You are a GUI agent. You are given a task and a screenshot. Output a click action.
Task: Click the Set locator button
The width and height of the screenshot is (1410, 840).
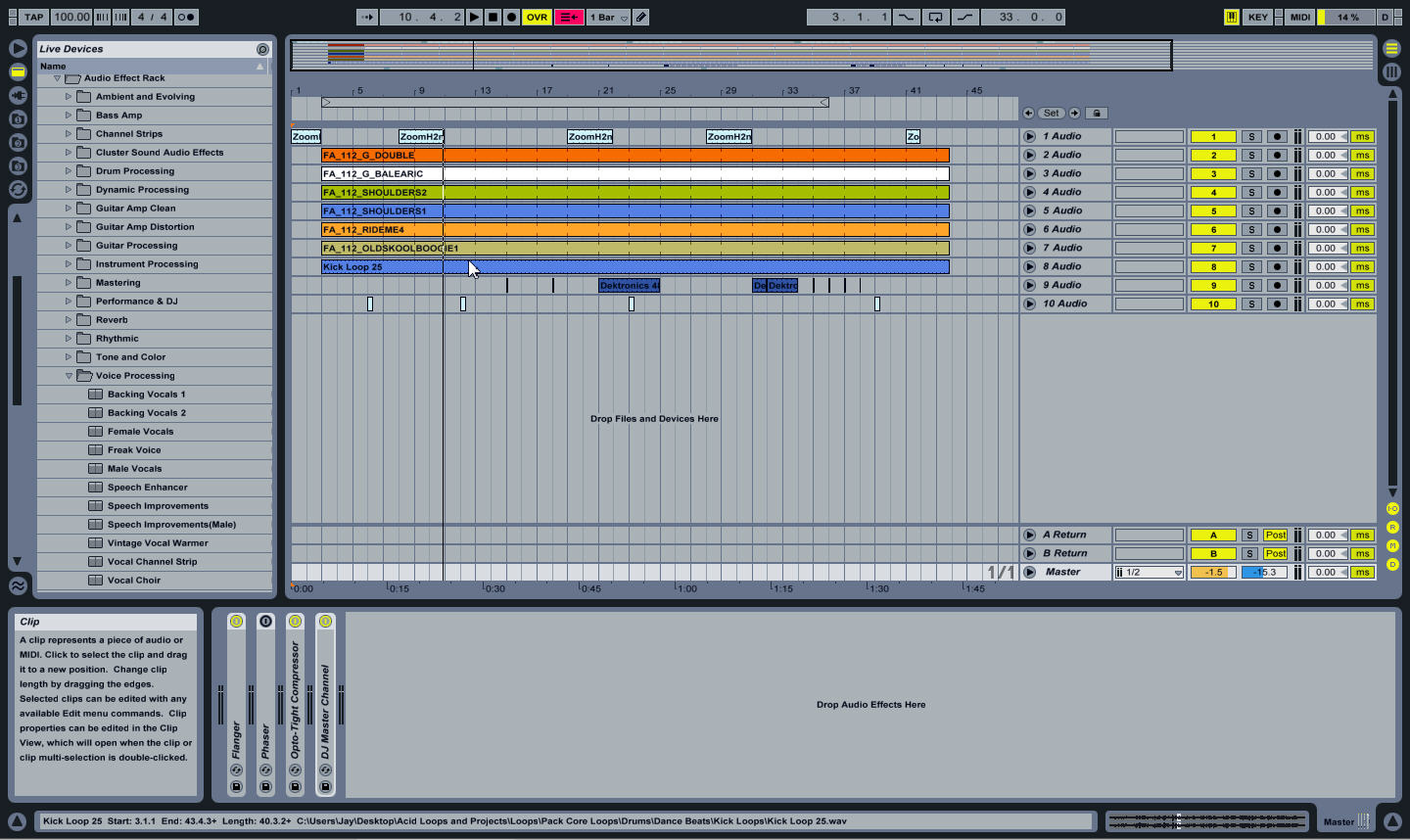[x=1051, y=113]
